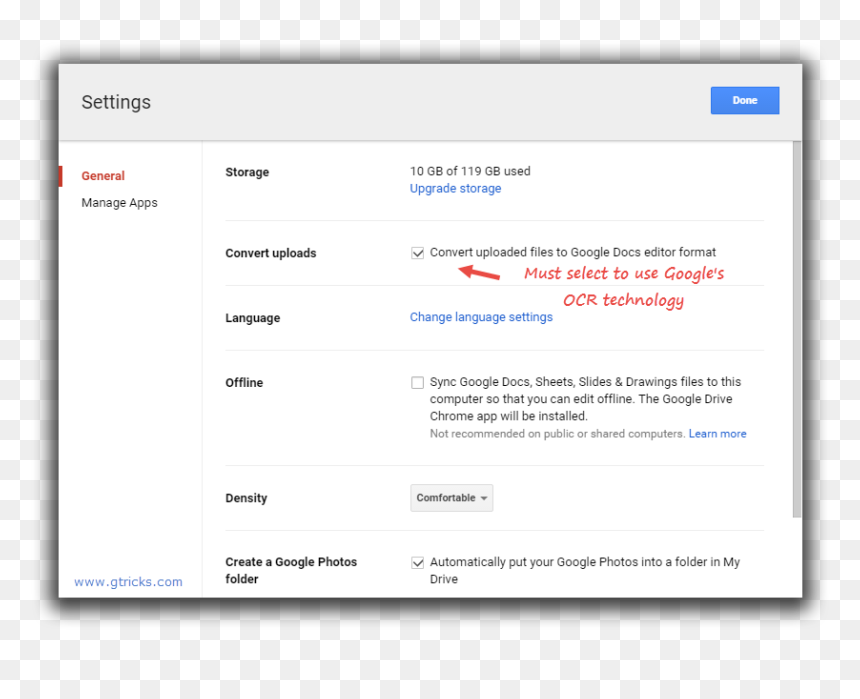The height and width of the screenshot is (699, 860).
Task: Open Change language settings link
Action: coord(481,317)
